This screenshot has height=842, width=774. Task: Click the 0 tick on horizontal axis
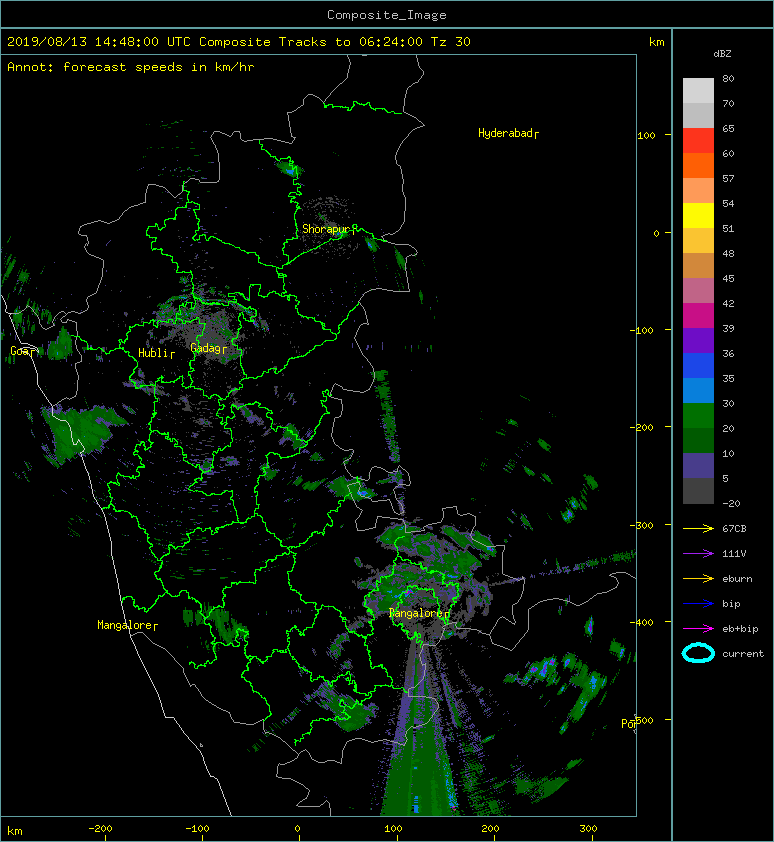298,829
